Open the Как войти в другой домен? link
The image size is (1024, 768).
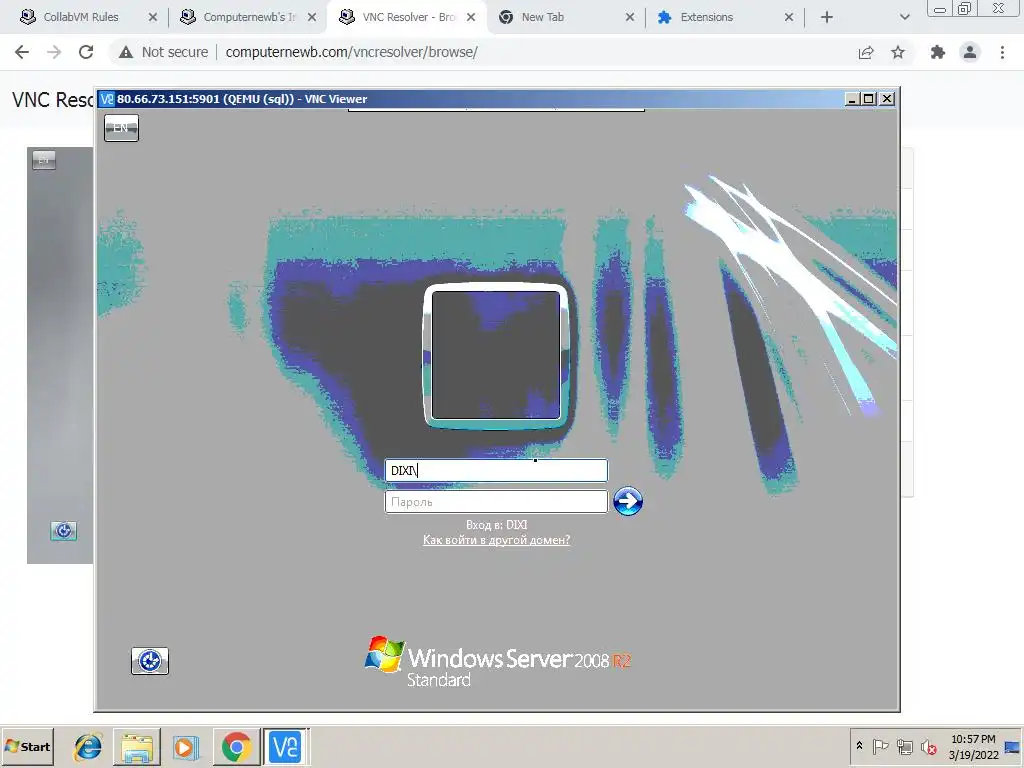496,540
